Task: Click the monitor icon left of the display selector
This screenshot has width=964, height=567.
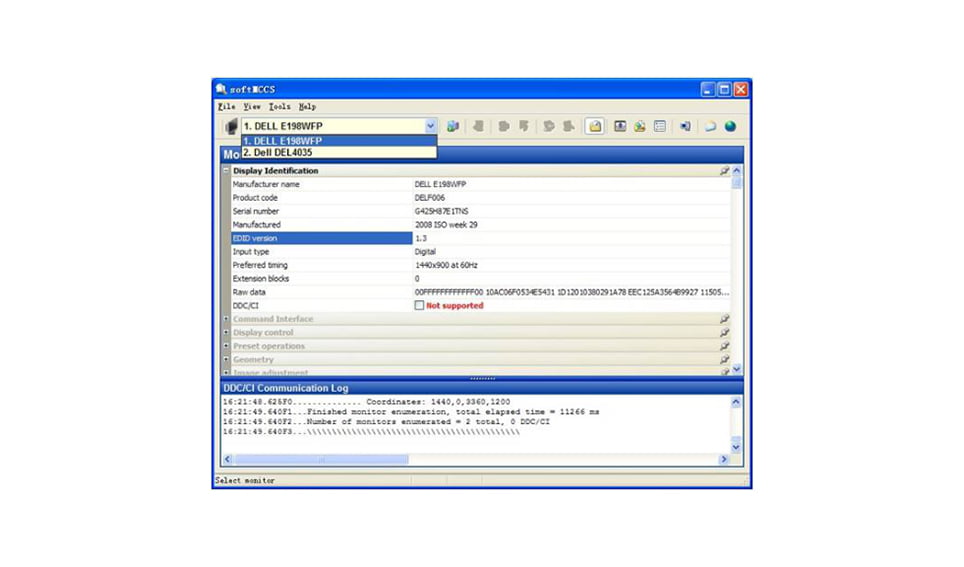Action: [231, 126]
